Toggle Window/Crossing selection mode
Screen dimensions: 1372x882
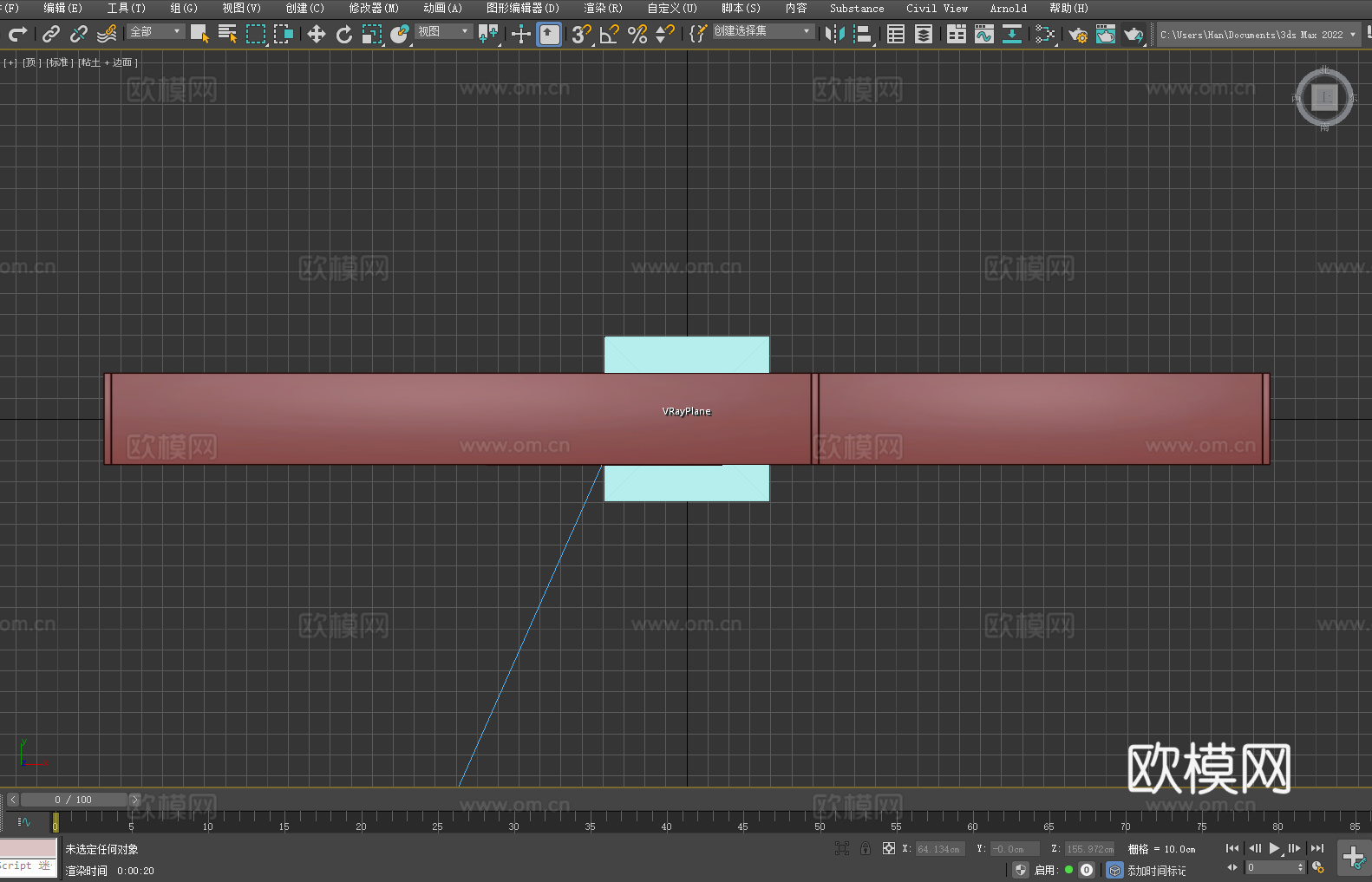pos(284,34)
